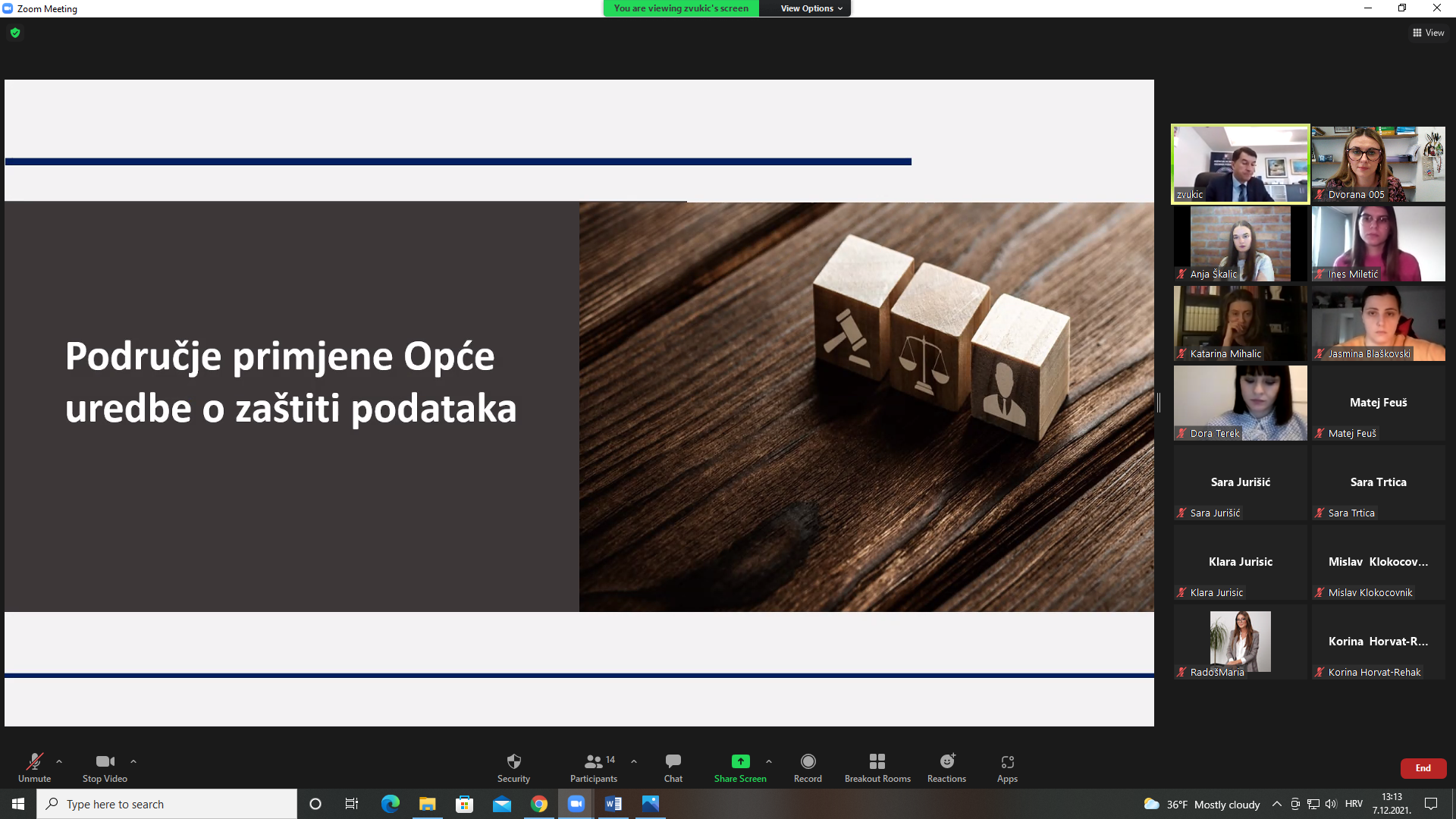Select Ines Miletić video thumbnail
This screenshot has height=819, width=1456.
[x=1379, y=243]
